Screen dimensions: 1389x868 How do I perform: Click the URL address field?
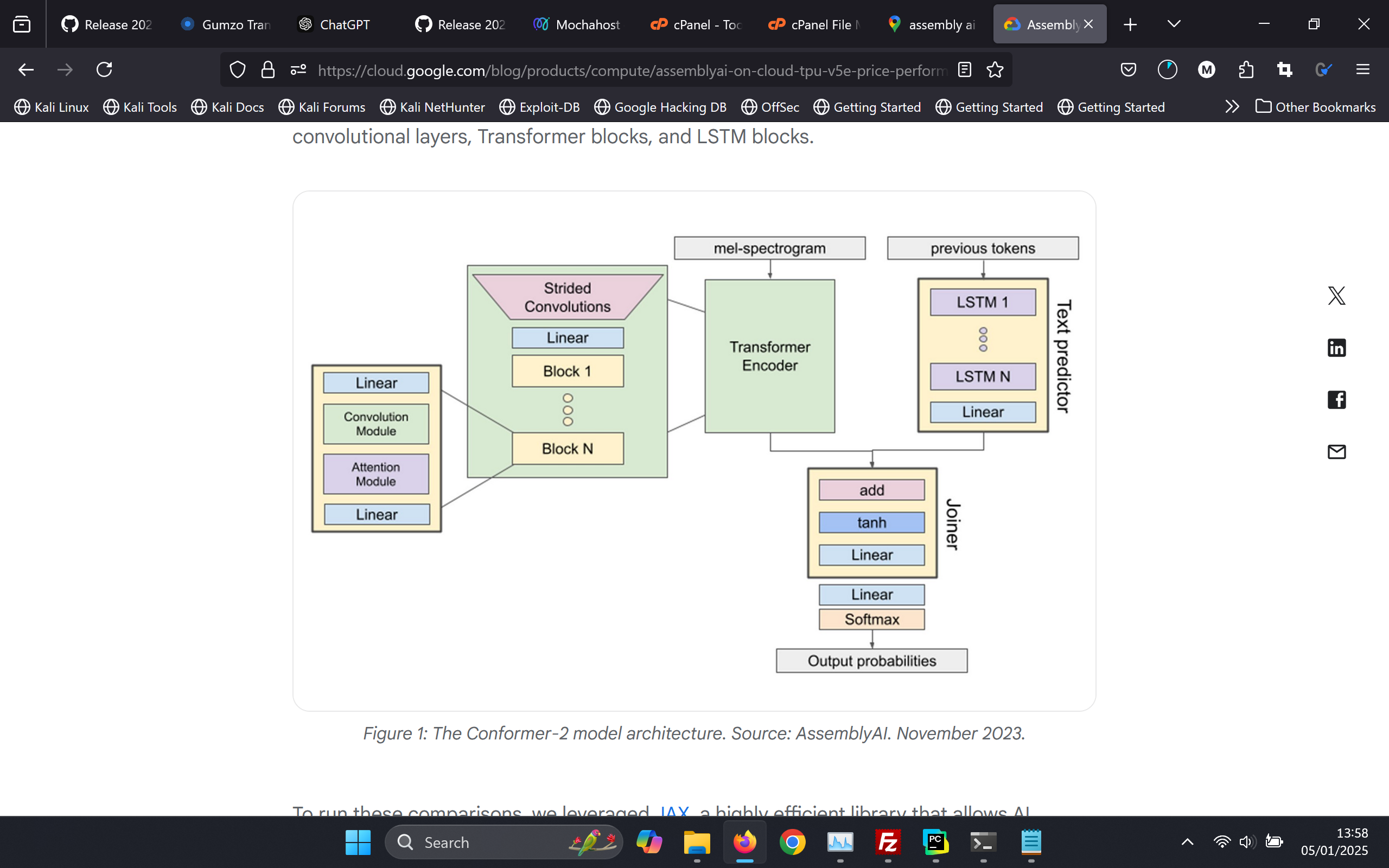(x=632, y=70)
